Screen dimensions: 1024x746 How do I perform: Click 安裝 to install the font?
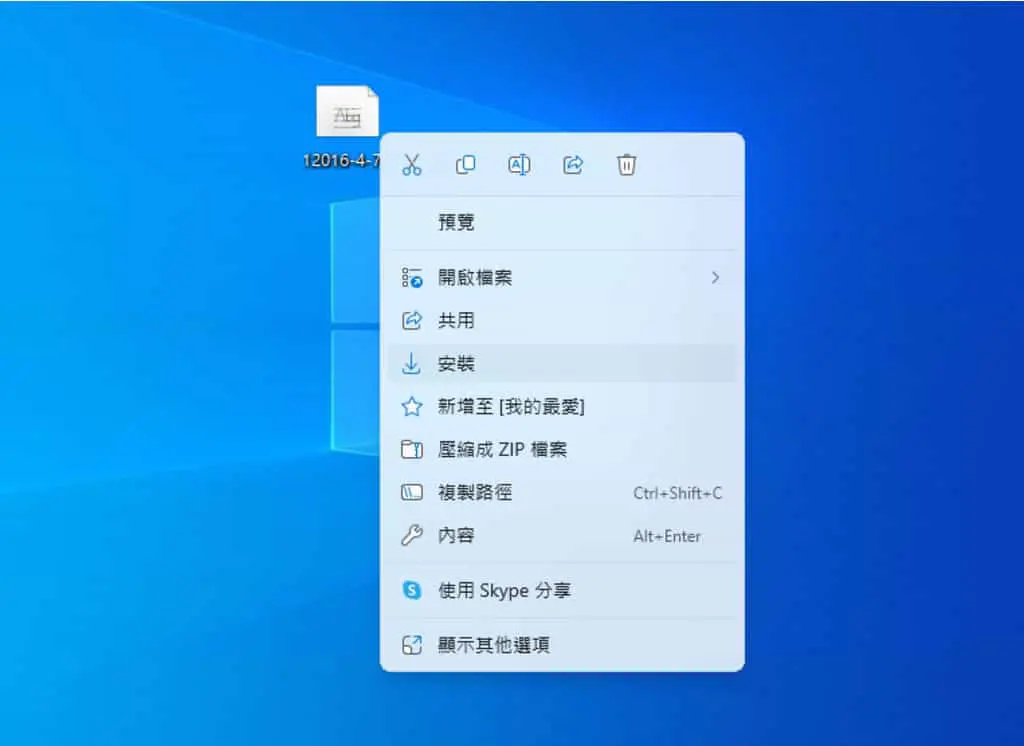tap(562, 364)
